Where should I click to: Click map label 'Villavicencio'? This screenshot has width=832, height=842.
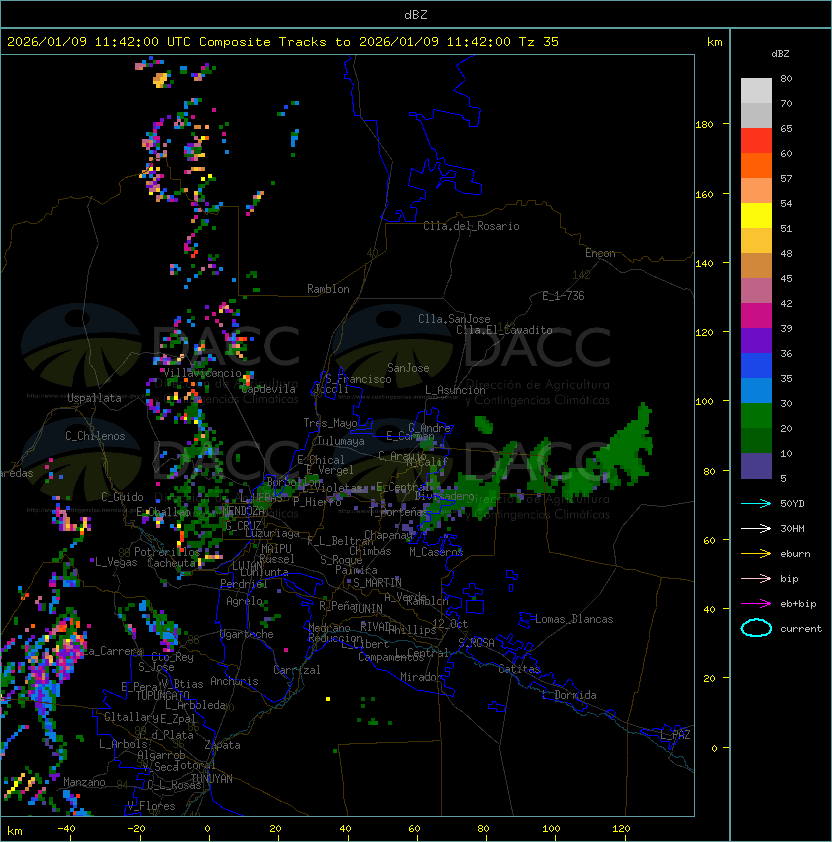pos(202,373)
